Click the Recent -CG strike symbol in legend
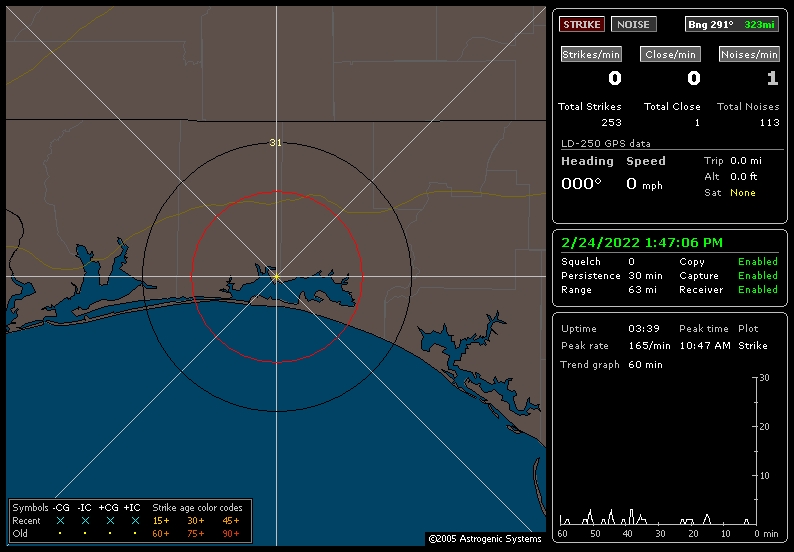Screen dimensions: 794x552 60,521
